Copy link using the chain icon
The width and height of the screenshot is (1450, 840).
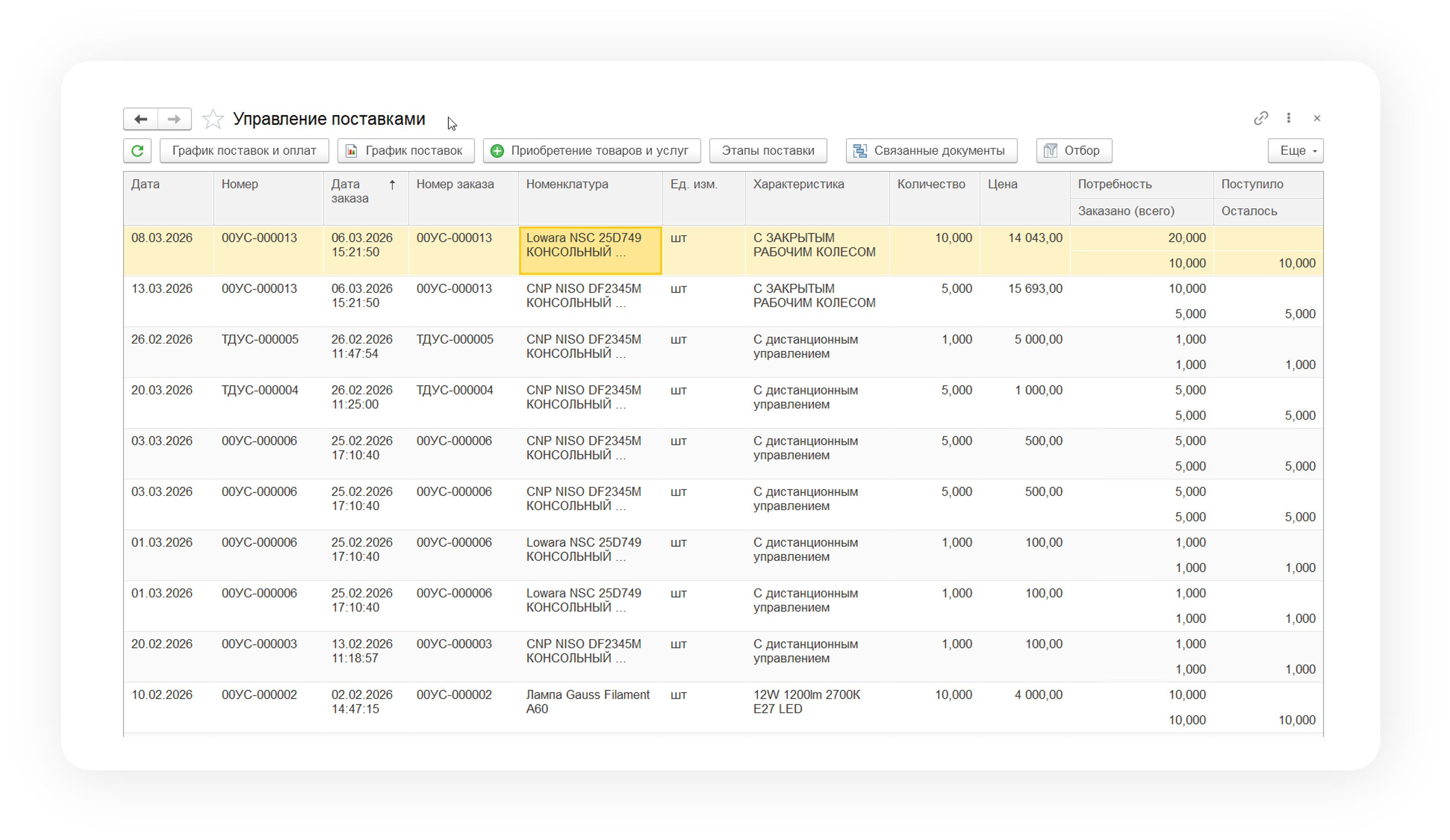coord(1260,118)
